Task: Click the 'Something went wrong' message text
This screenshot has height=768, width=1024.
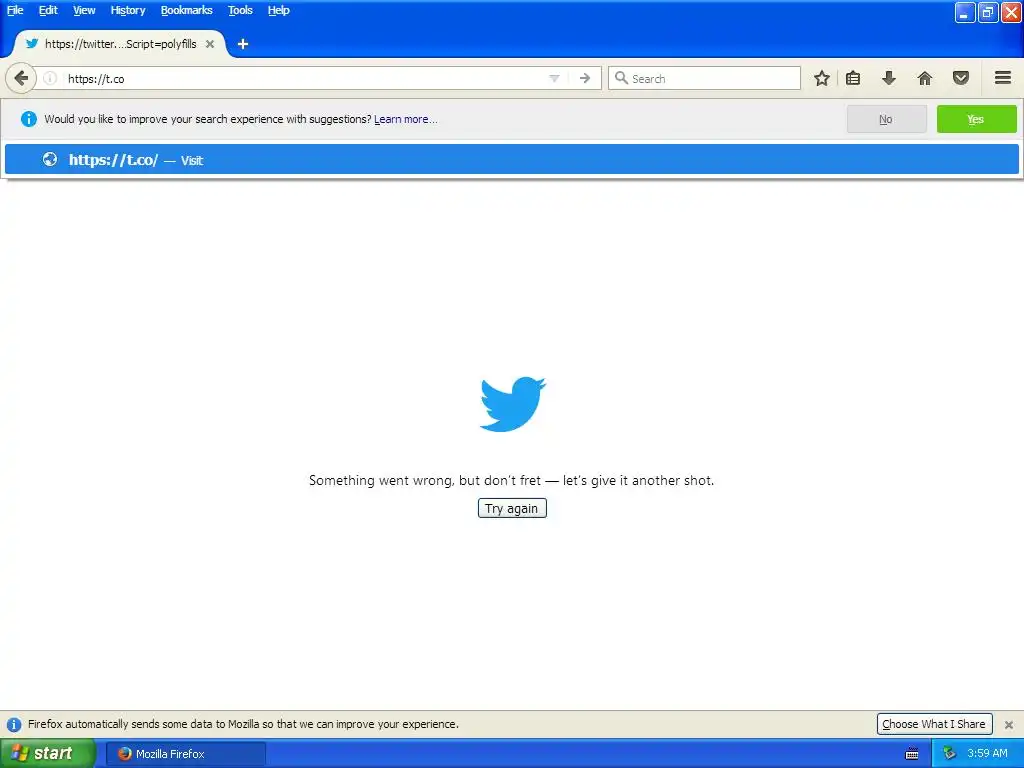Action: point(511,481)
